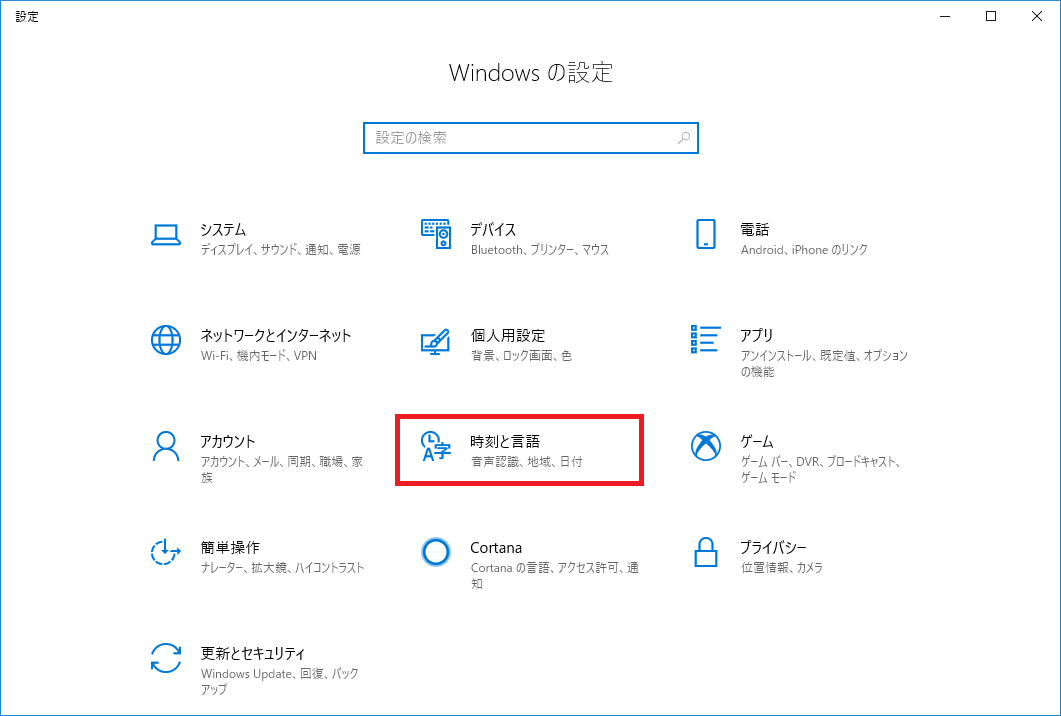The height and width of the screenshot is (716, 1061).
Task: Click the 時刻と言語 clock icon
Action: pyautogui.click(x=436, y=446)
